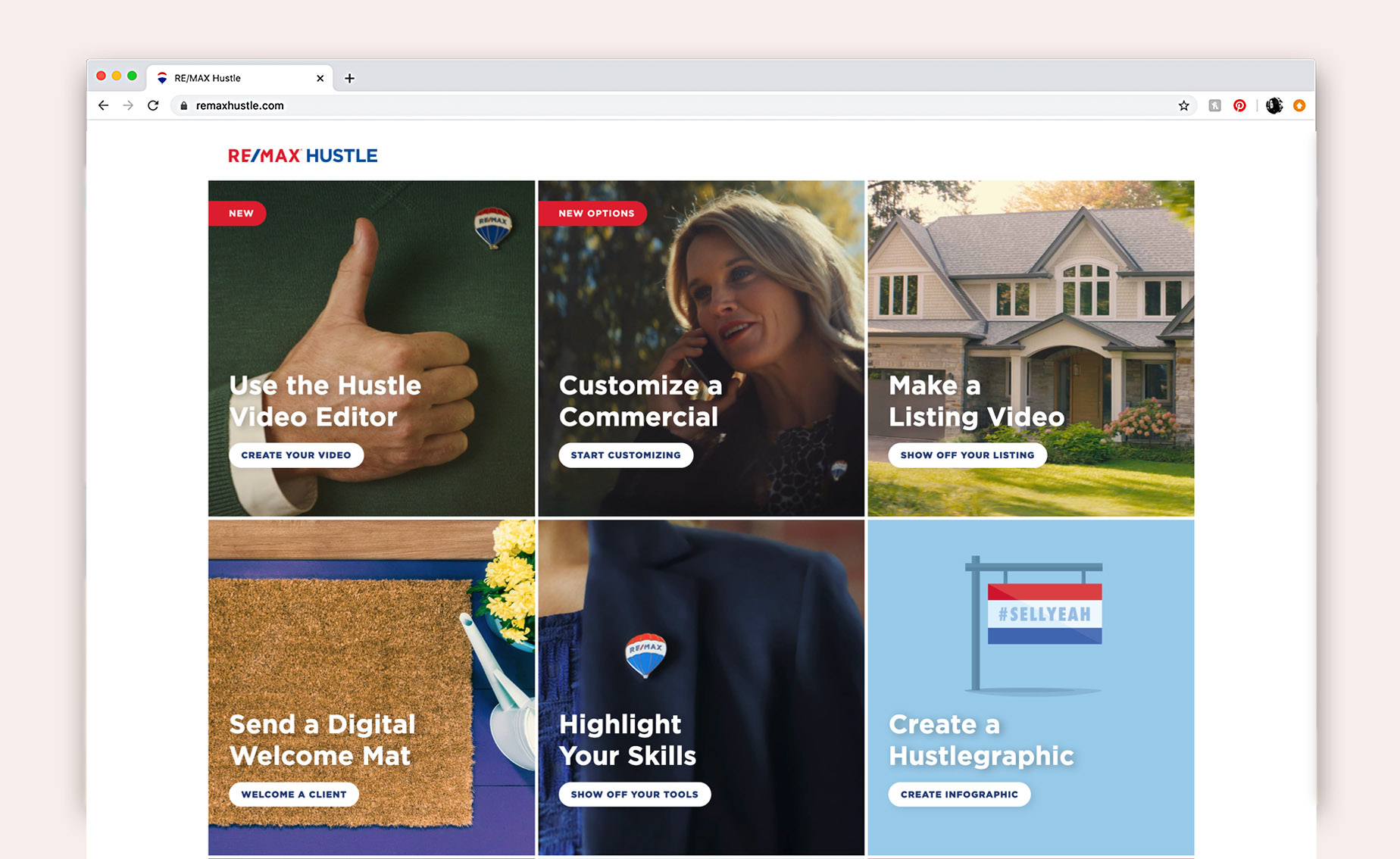Viewport: 1400px width, 859px height.
Task: Click the orange update icon in toolbar
Action: pos(1299,105)
